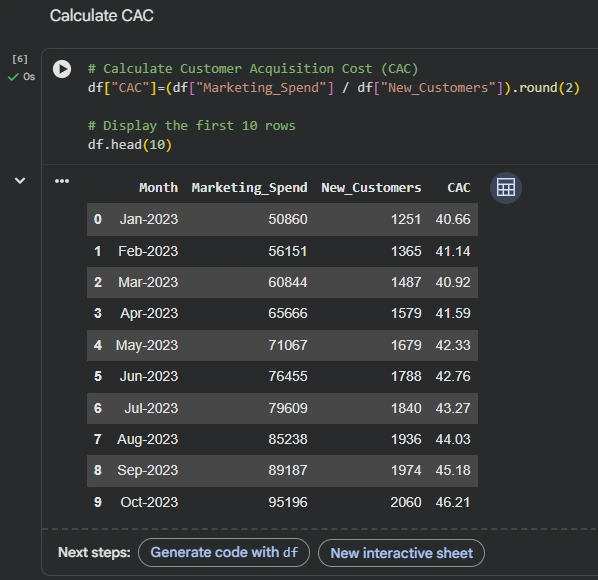The image size is (598, 580).
Task: Click new customers value 1788
Action: point(406,376)
